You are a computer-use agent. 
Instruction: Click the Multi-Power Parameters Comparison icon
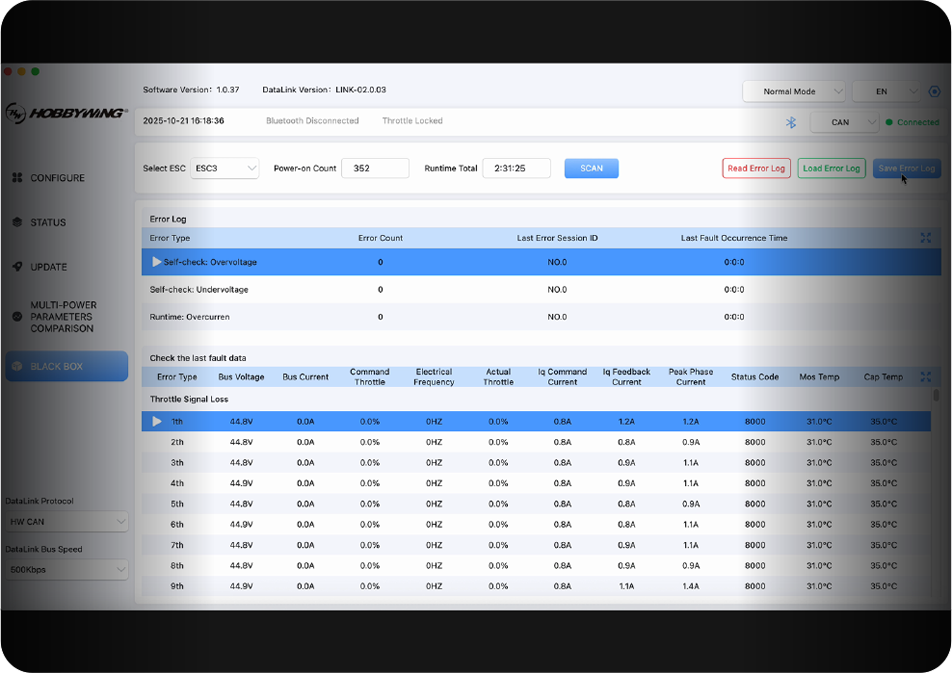click(17, 316)
